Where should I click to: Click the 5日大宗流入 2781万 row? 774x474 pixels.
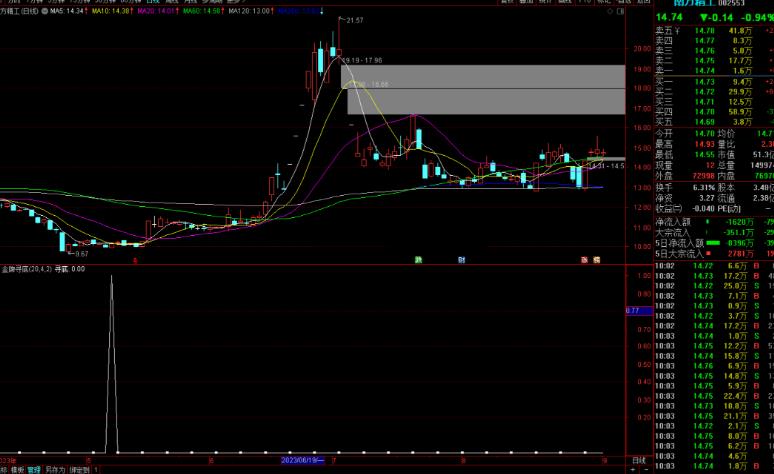(714, 254)
